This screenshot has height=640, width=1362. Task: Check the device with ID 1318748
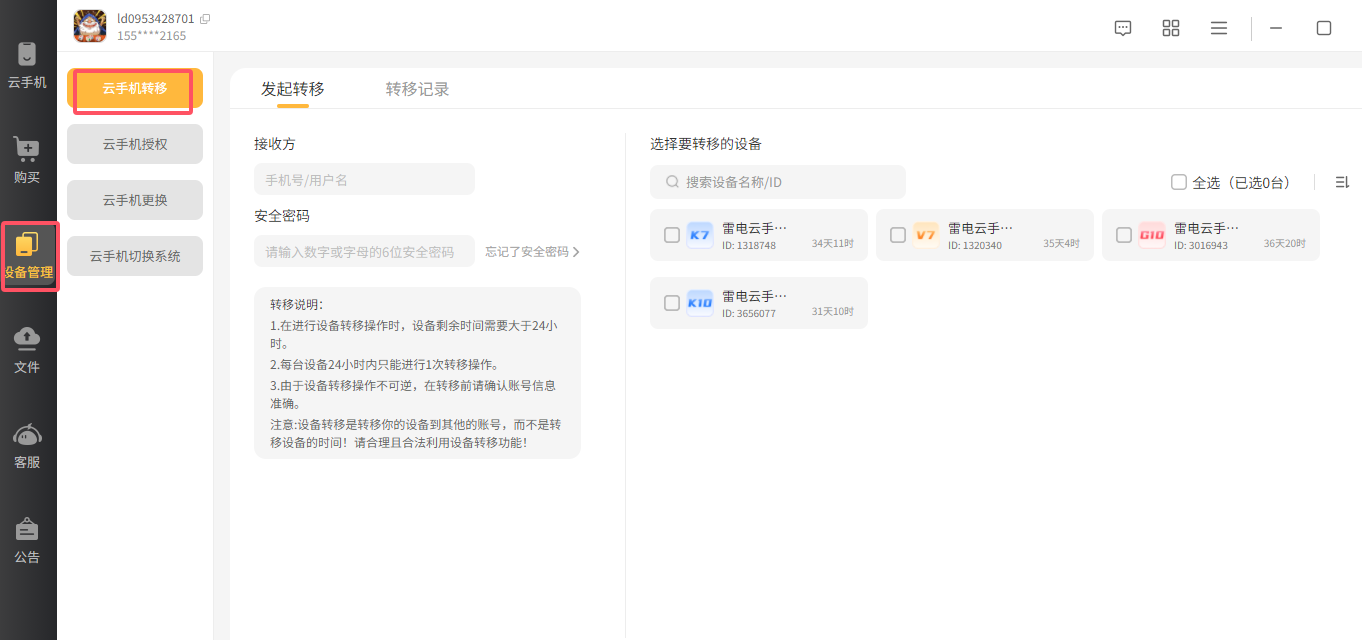tap(672, 235)
